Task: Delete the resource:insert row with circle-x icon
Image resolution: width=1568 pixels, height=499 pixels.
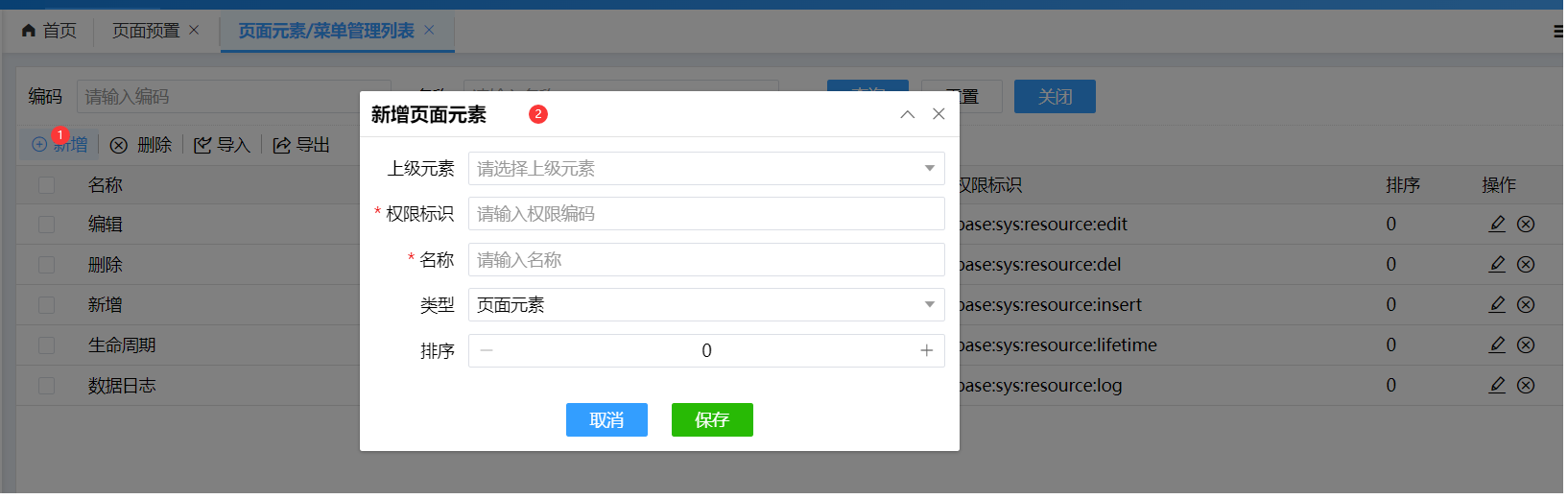Action: [x=1526, y=304]
